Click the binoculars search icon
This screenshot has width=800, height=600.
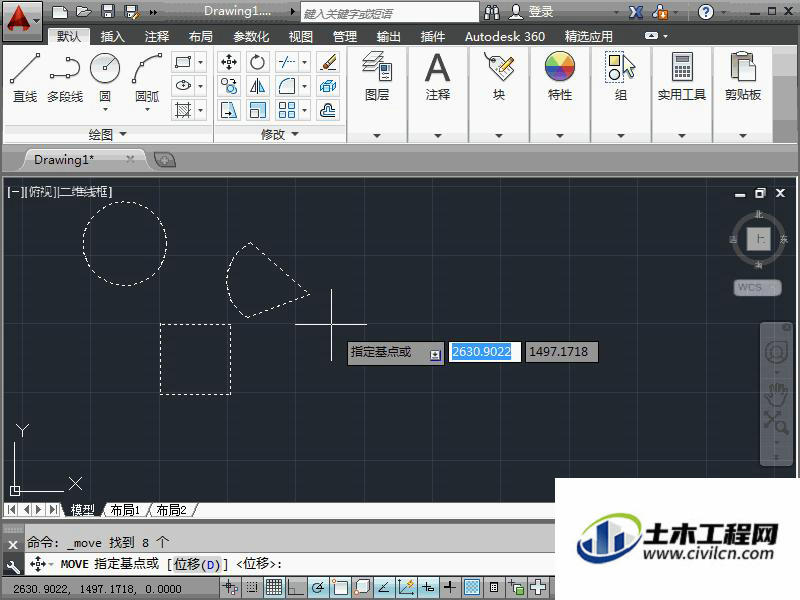click(x=491, y=12)
